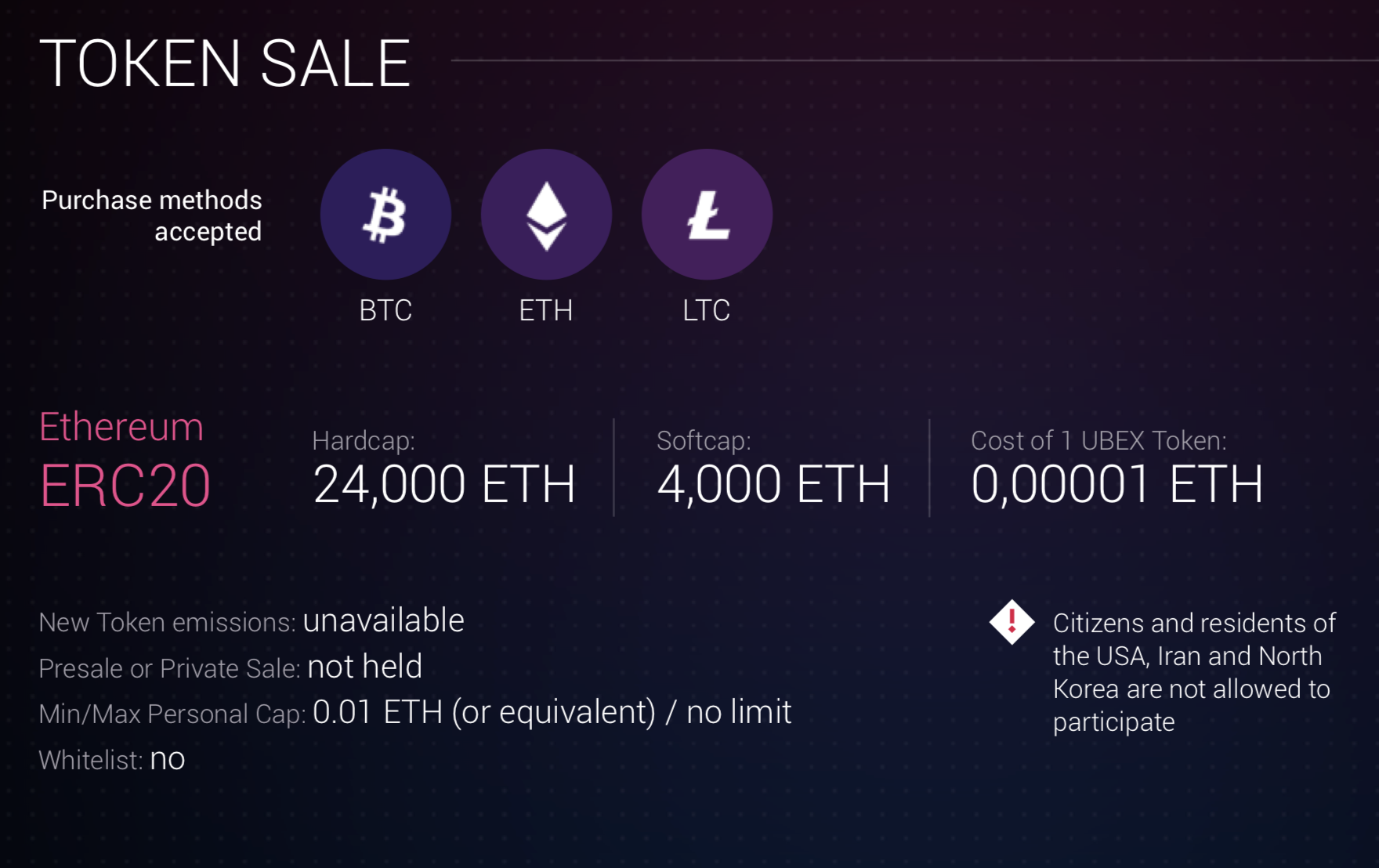Select the ETH label under the Ethereum icon

click(546, 310)
